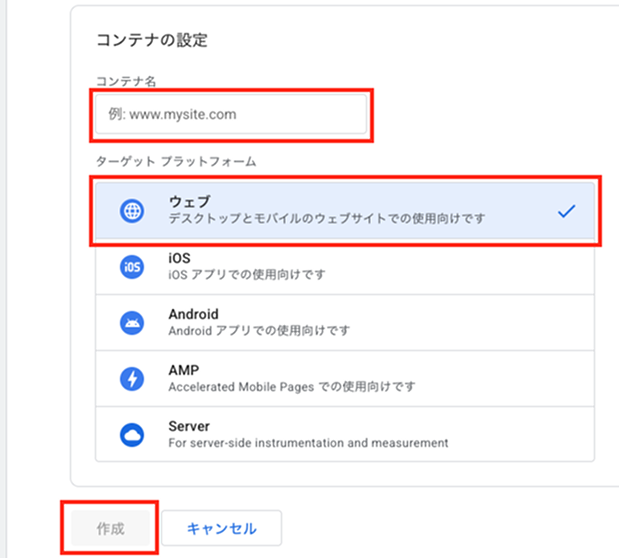This screenshot has height=558, width=619.
Task: Click the ターゲット プラットフォーム label
Action: click(176, 161)
